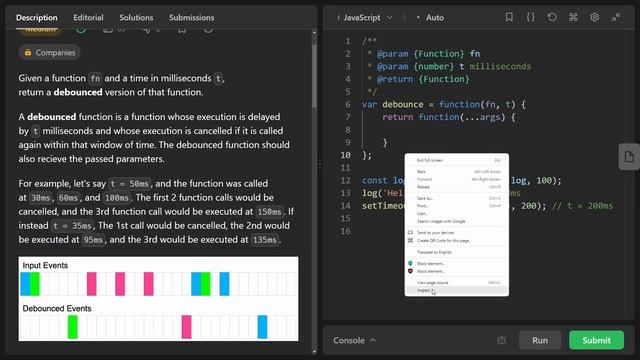The height and width of the screenshot is (360, 640).
Task: Click the collapse panel arrows icon
Action: click(616, 17)
